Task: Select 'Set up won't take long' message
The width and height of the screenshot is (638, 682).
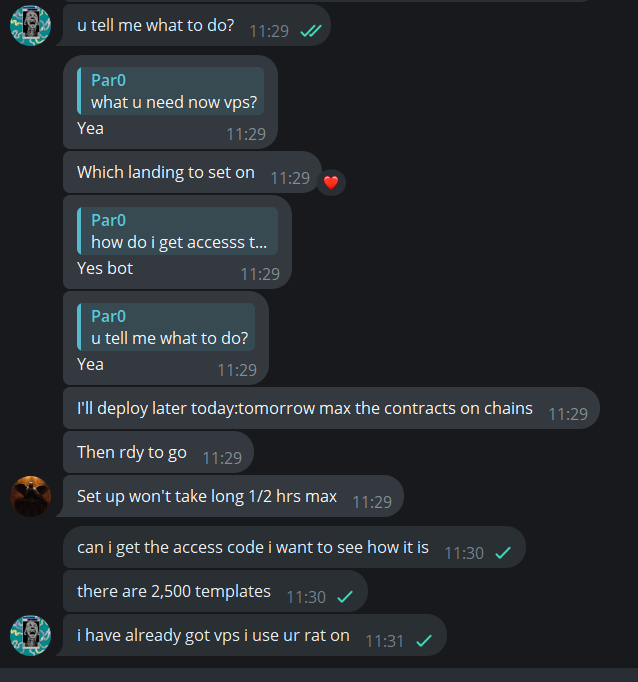Action: [x=207, y=496]
